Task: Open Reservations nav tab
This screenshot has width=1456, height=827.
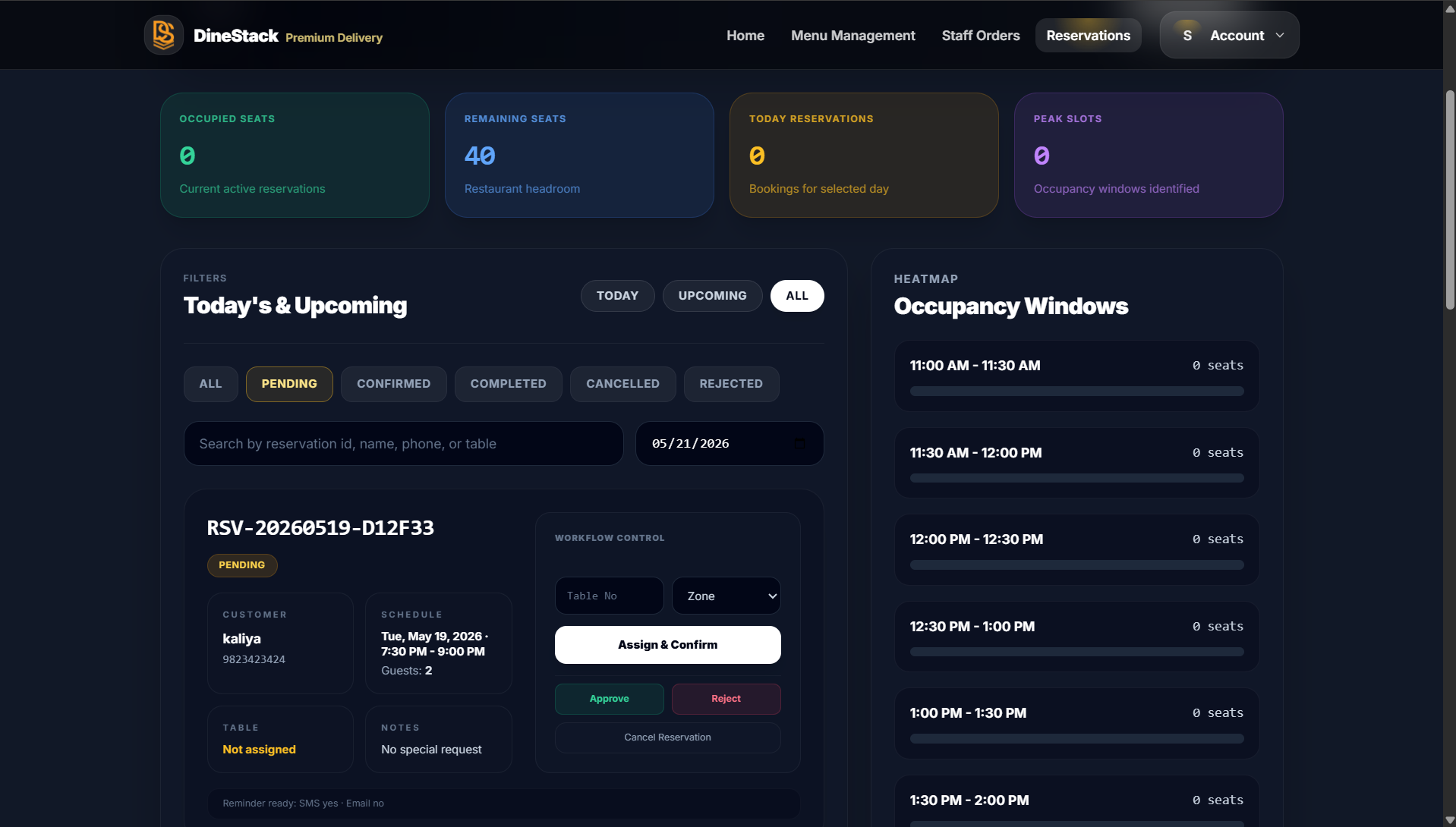Action: tap(1088, 36)
